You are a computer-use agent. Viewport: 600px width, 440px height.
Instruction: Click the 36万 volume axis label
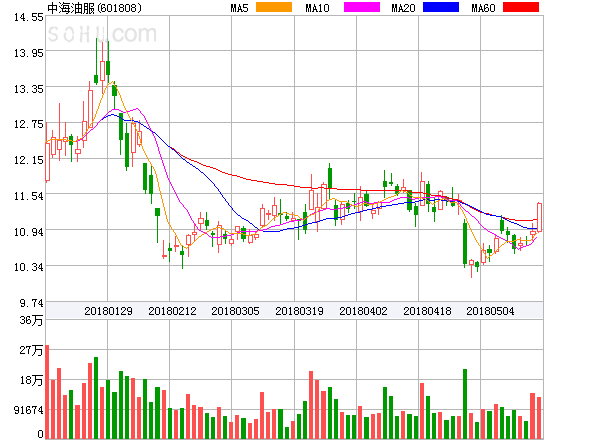click(x=31, y=320)
